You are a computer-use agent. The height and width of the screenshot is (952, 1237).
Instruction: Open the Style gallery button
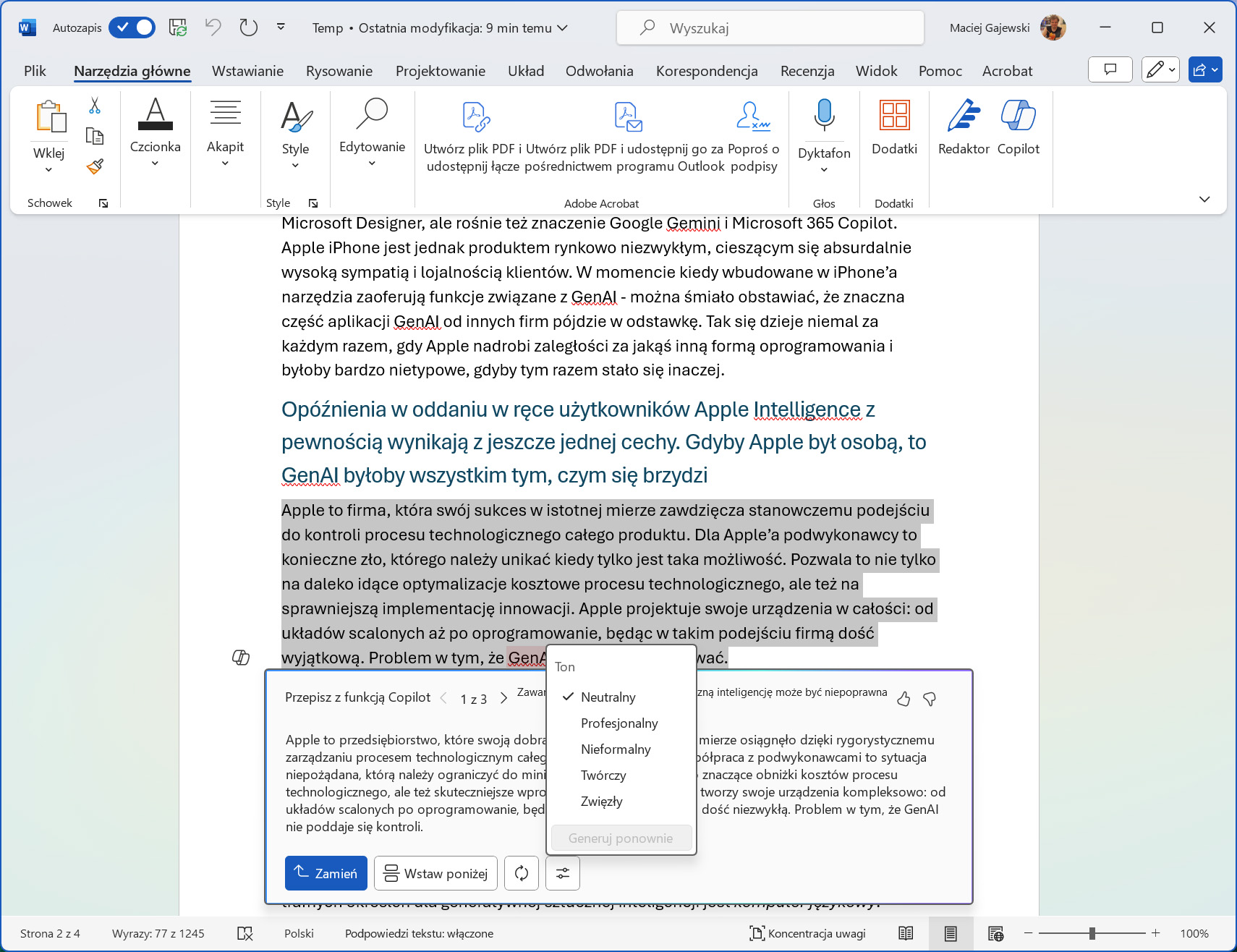tap(295, 134)
